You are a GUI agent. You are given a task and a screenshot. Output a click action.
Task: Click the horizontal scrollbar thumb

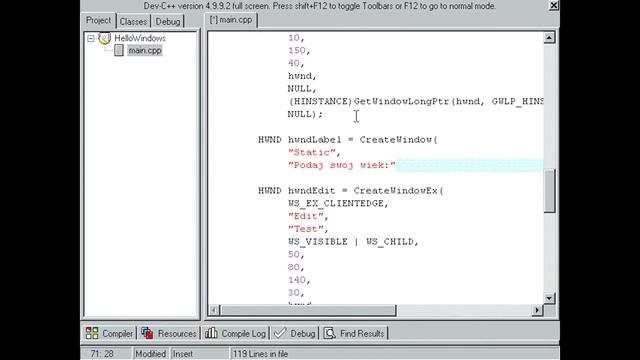pyautogui.click(x=308, y=311)
